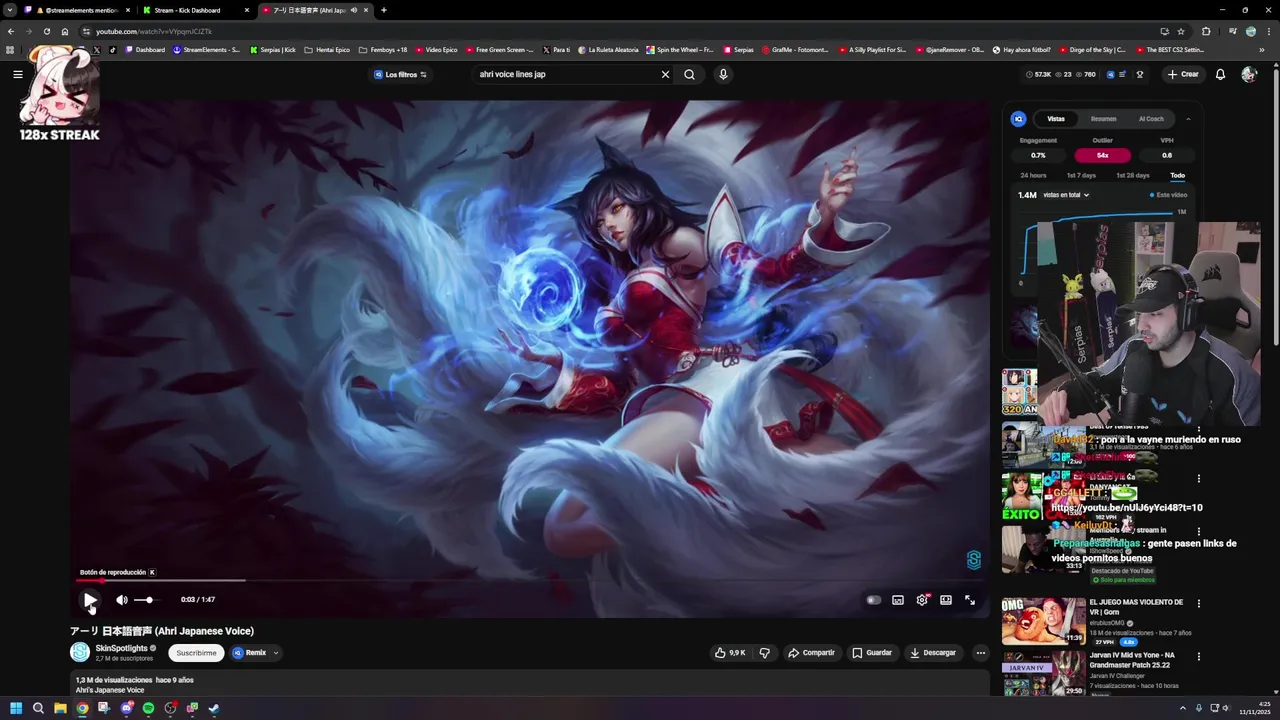Expand the dropdown arrow next to Remix
Image resolution: width=1280 pixels, height=720 pixels.
click(276, 653)
